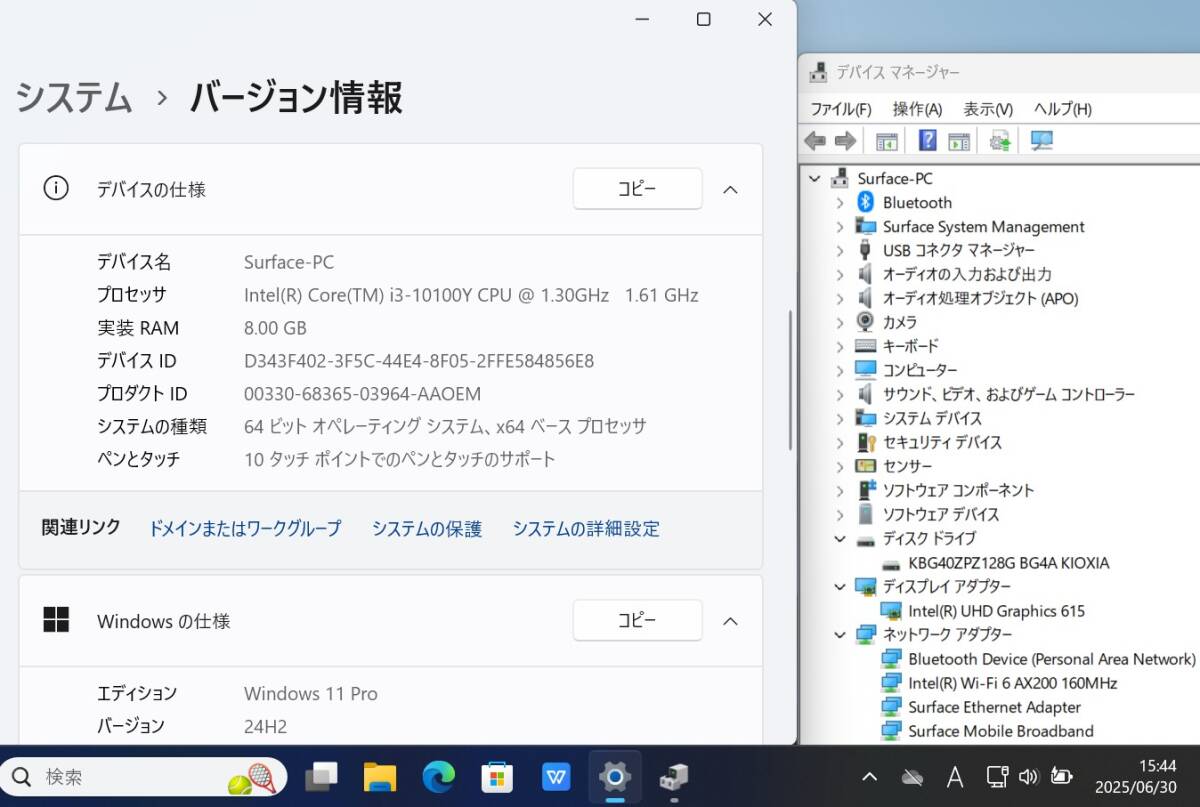Select the Surface Mobile Broadband entry
1200x807 pixels.
pyautogui.click(x=1000, y=731)
